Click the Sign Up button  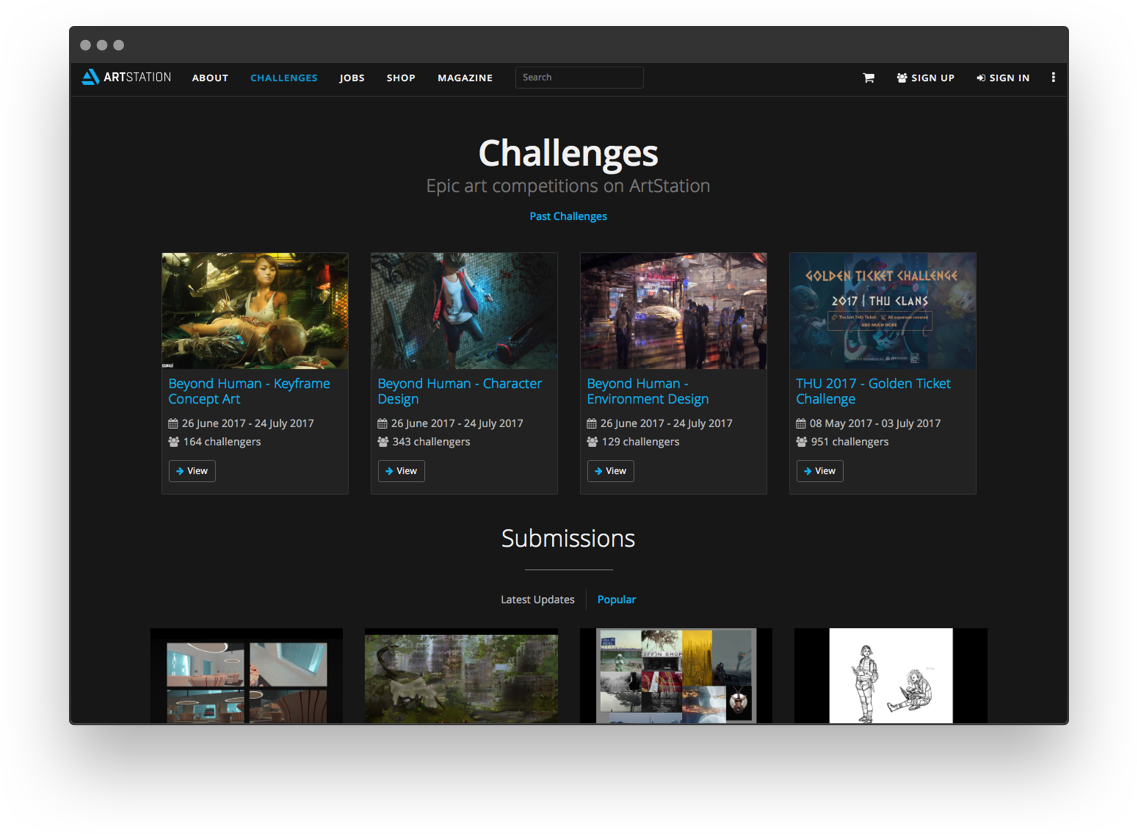pyautogui.click(x=925, y=78)
